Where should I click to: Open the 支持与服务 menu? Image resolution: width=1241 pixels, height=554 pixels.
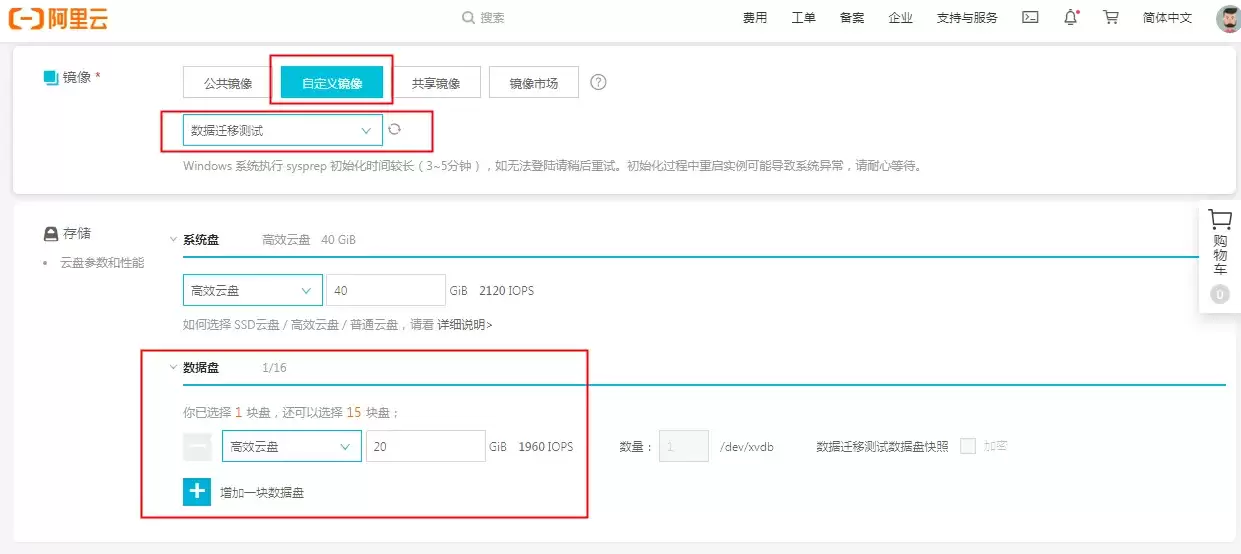[x=967, y=18]
